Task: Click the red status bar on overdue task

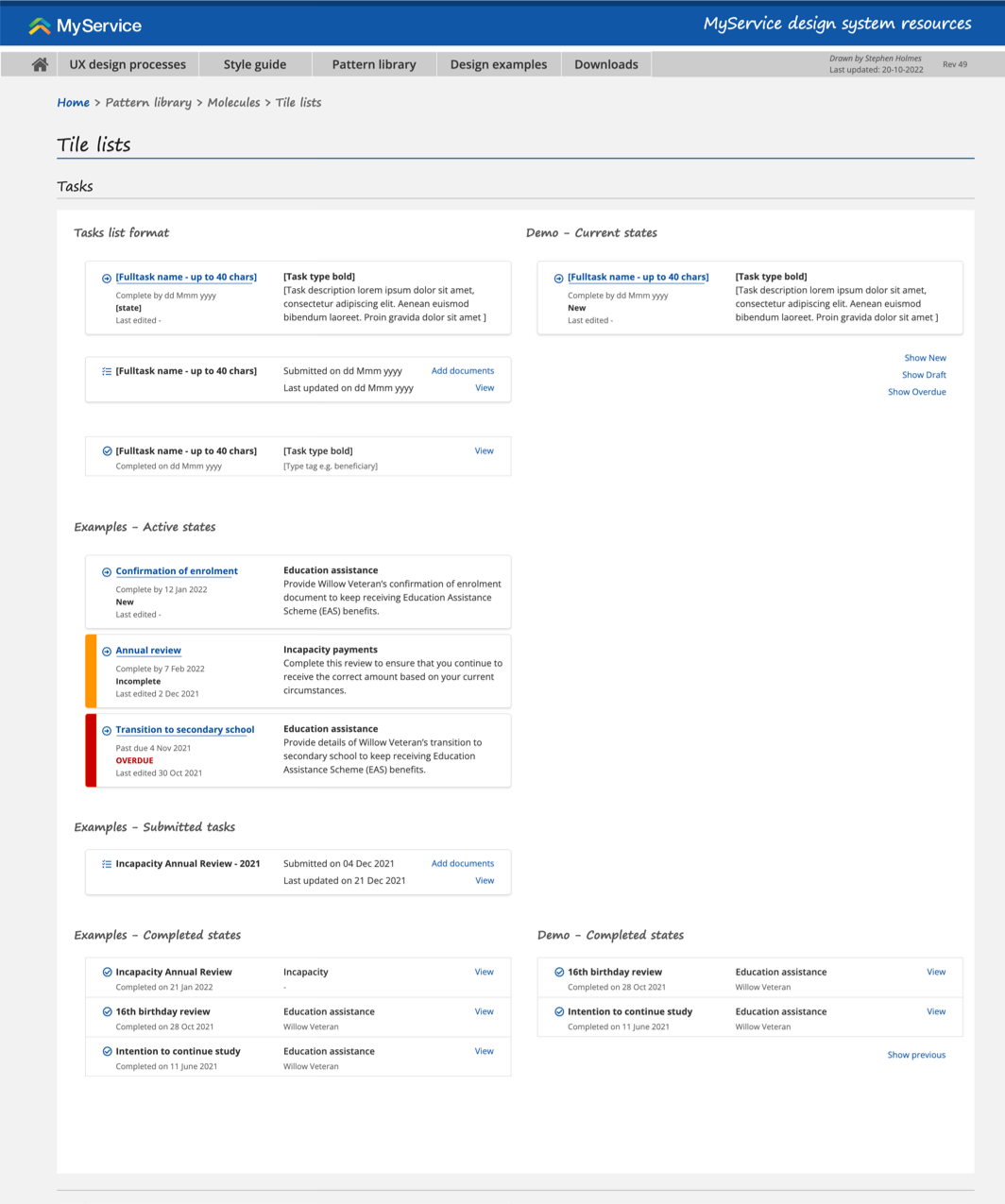Action: 91,751
